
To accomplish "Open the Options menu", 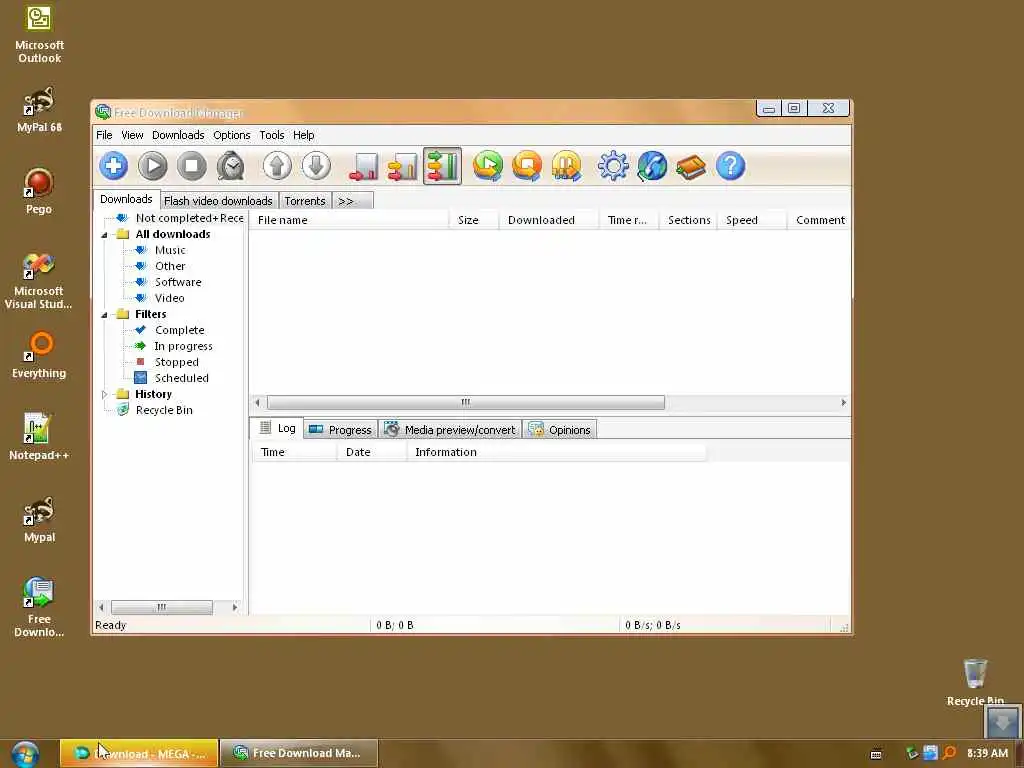I will 232,135.
